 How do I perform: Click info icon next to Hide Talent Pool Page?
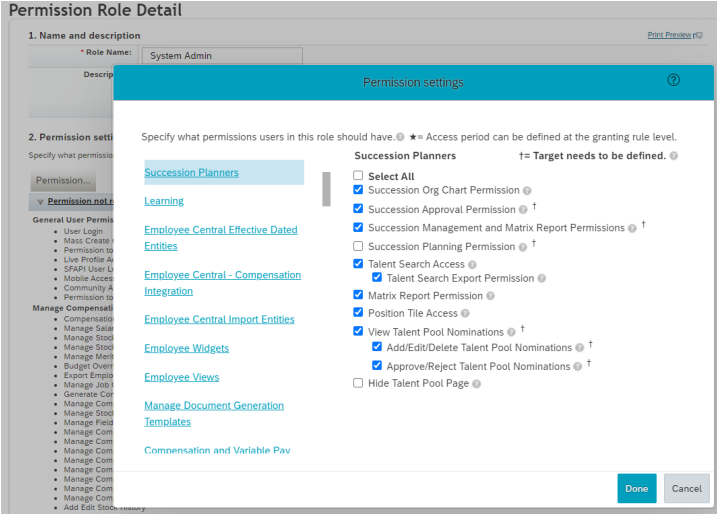(x=476, y=384)
